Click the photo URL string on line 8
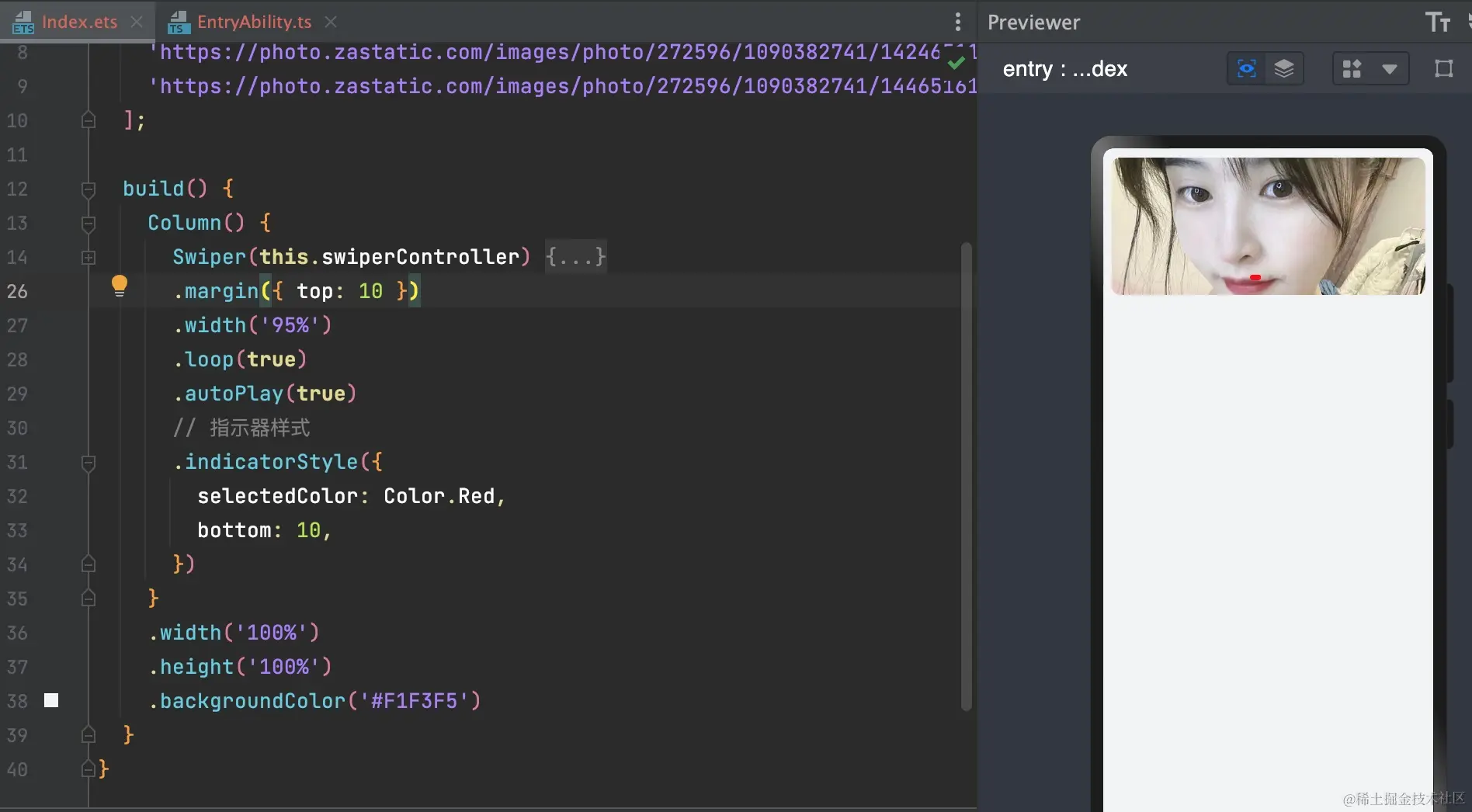Image resolution: width=1472 pixels, height=812 pixels. coord(562,52)
